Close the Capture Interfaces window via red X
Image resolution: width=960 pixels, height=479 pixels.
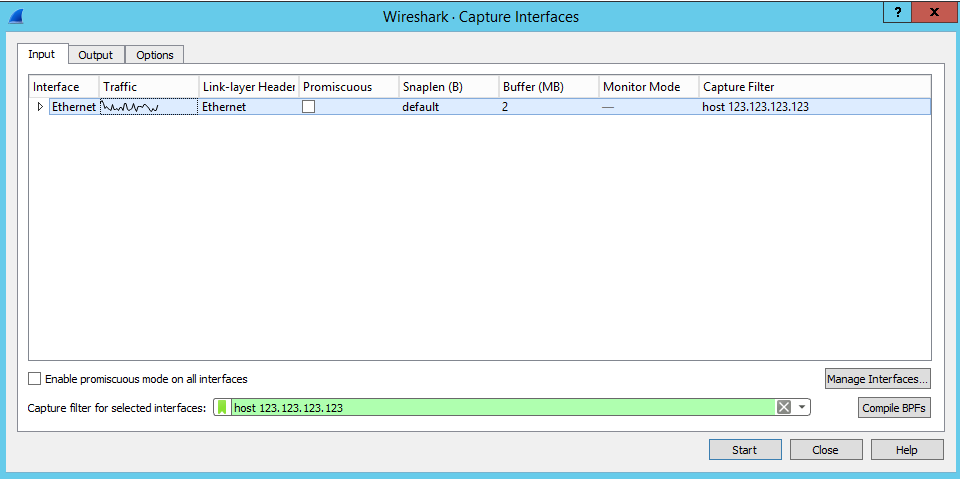coord(934,12)
